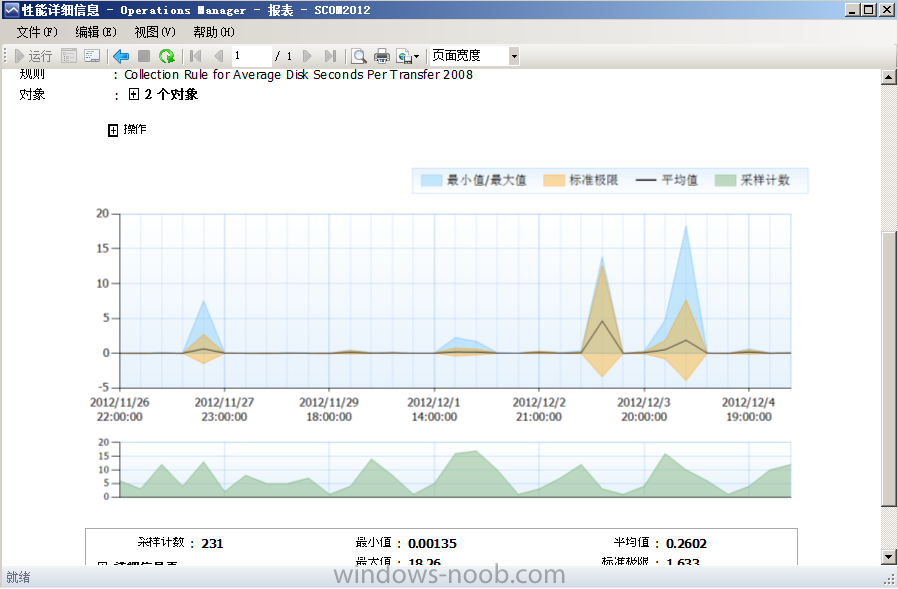Jump to the first page icon

coord(195,56)
